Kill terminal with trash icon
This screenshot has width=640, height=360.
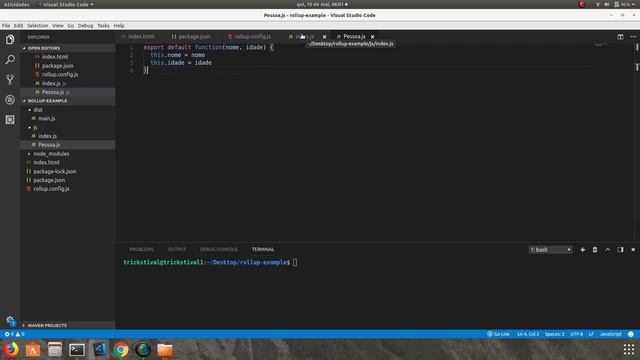[595, 250]
